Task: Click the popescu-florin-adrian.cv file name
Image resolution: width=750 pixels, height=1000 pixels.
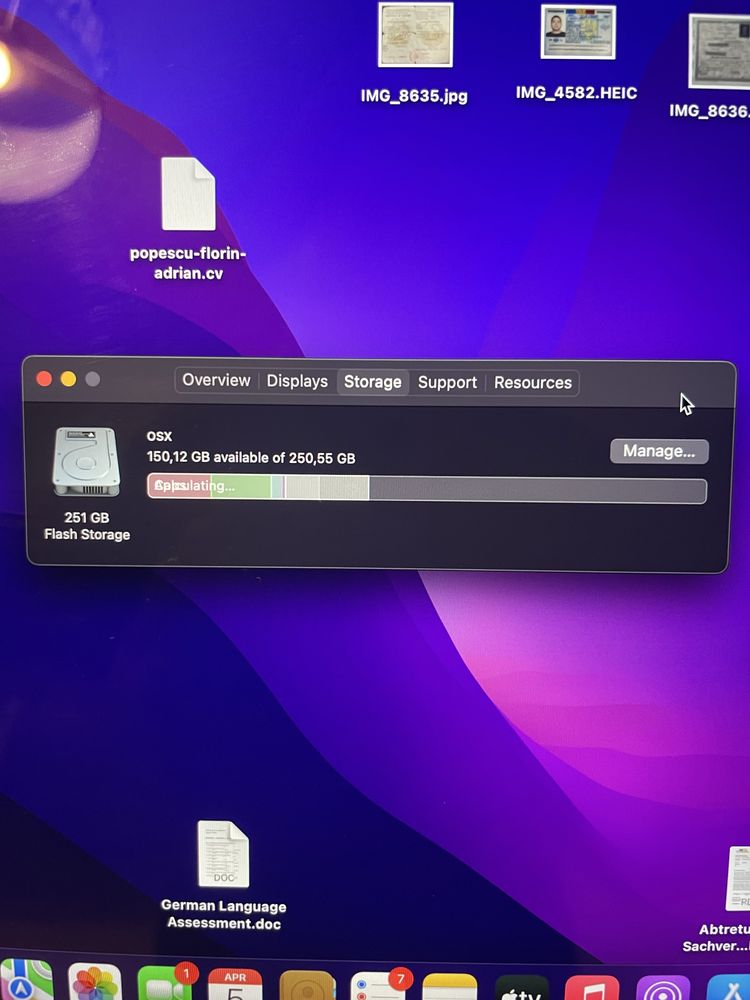Action: (188, 263)
